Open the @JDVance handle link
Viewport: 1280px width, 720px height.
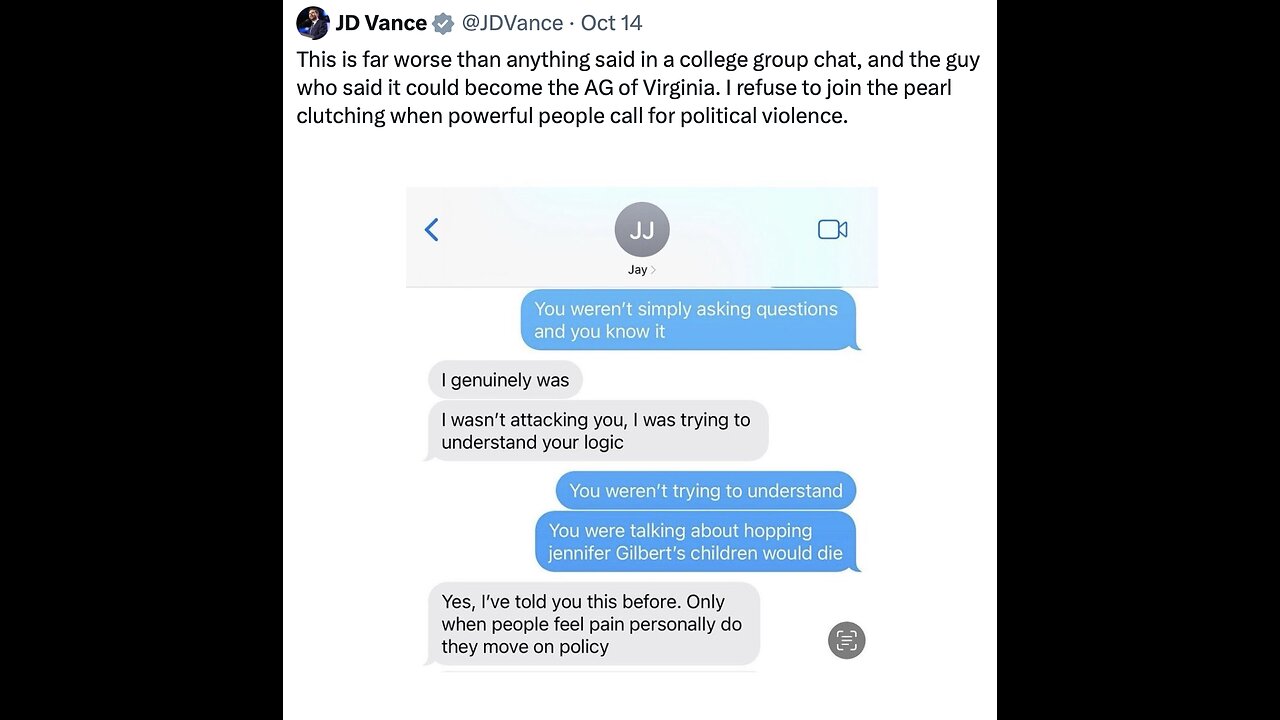511,23
